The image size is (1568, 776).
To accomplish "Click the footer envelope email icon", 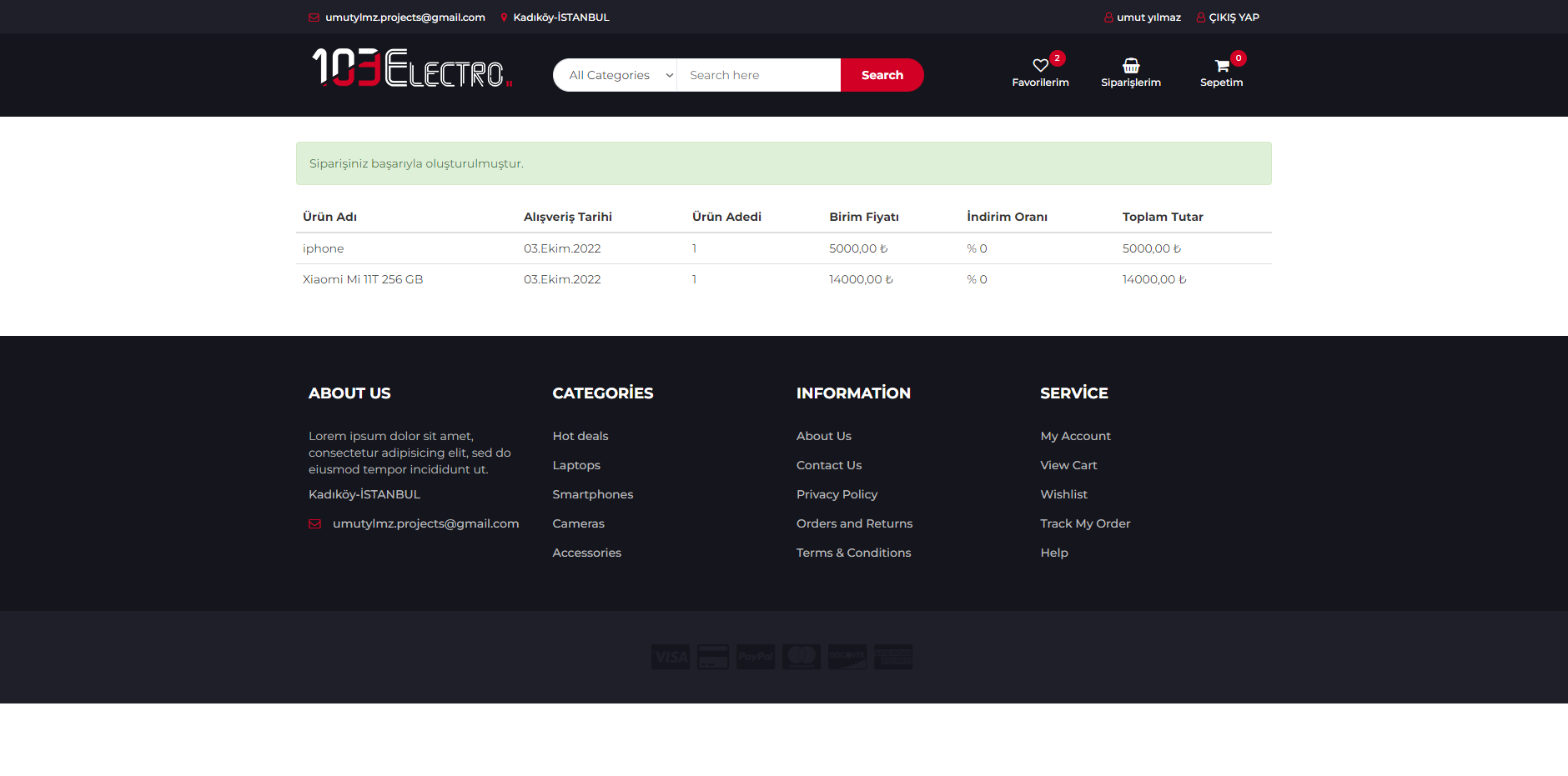I will click(314, 524).
